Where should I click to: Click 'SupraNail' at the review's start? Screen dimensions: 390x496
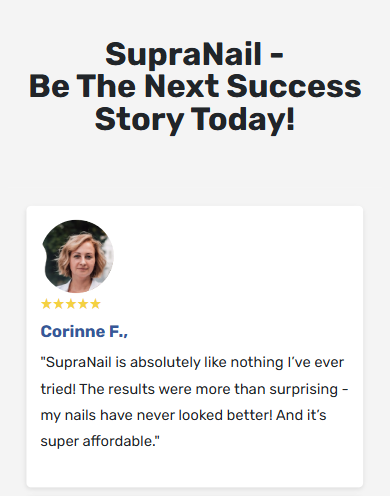pyautogui.click(x=78, y=362)
